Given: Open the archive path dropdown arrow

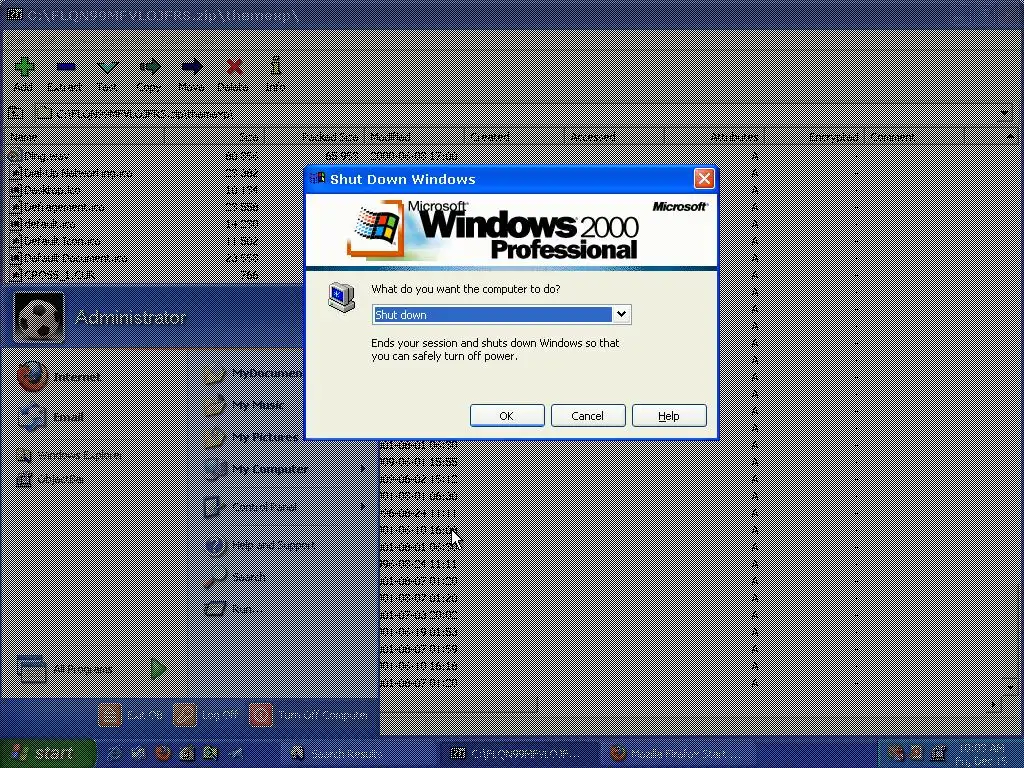Looking at the screenshot, I should tap(1004, 114).
